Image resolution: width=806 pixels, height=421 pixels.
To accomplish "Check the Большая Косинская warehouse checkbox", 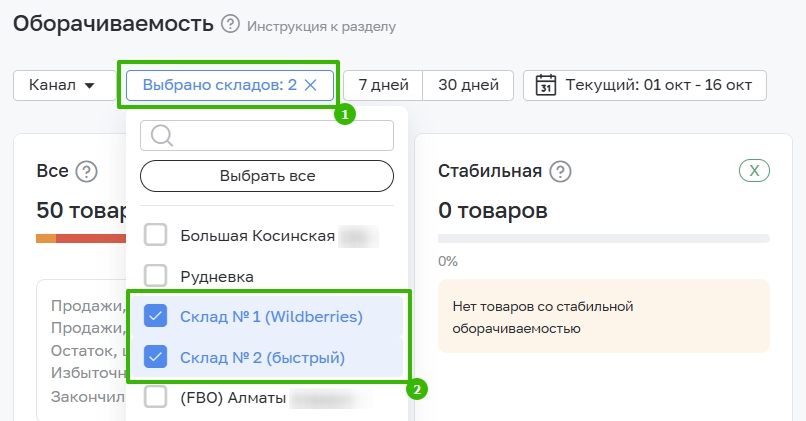I will [156, 236].
